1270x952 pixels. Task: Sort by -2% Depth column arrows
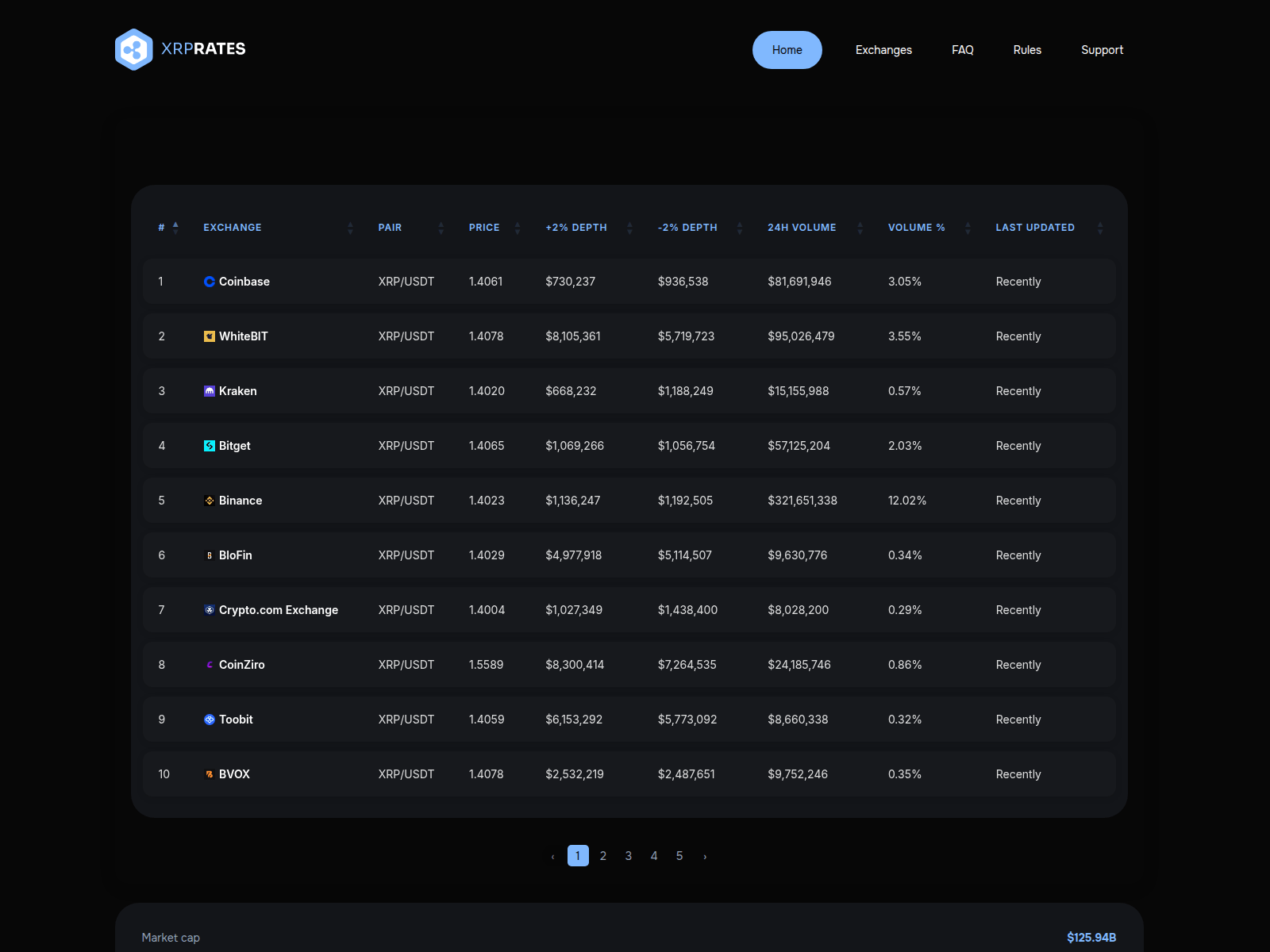[740, 228]
